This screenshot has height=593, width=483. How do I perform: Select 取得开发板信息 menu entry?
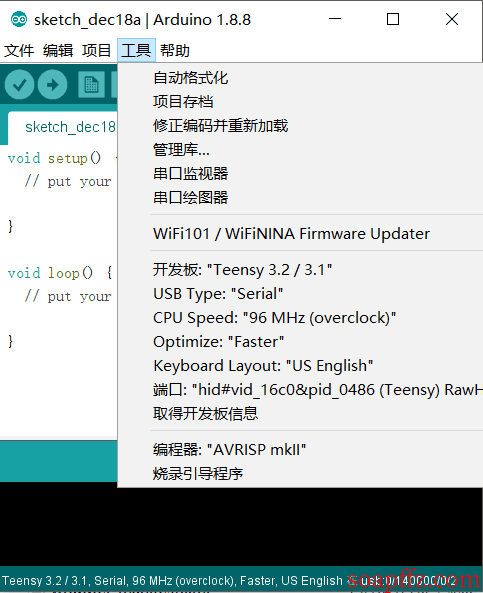pos(300,413)
